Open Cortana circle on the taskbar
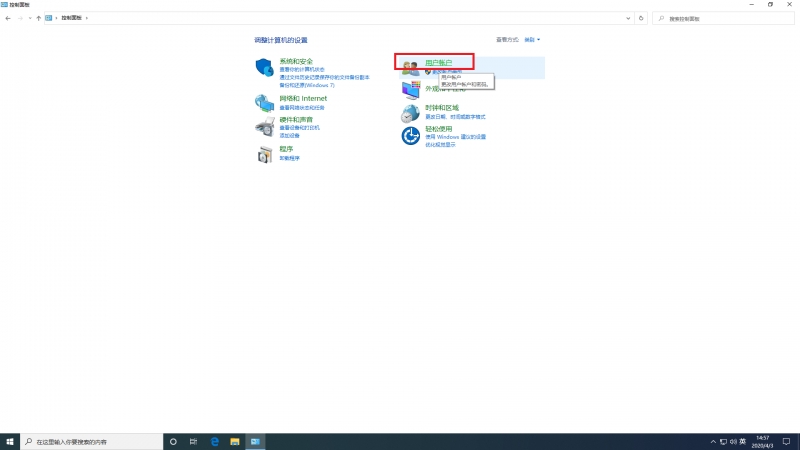Viewport: 800px width, 450px height. 173,442
